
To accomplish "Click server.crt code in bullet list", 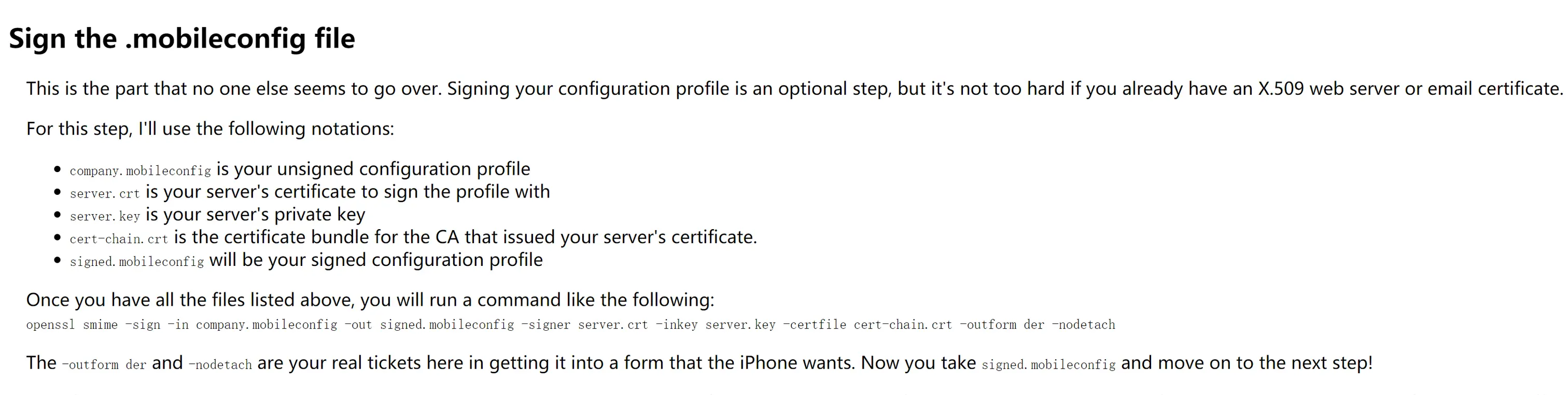I will [x=105, y=193].
